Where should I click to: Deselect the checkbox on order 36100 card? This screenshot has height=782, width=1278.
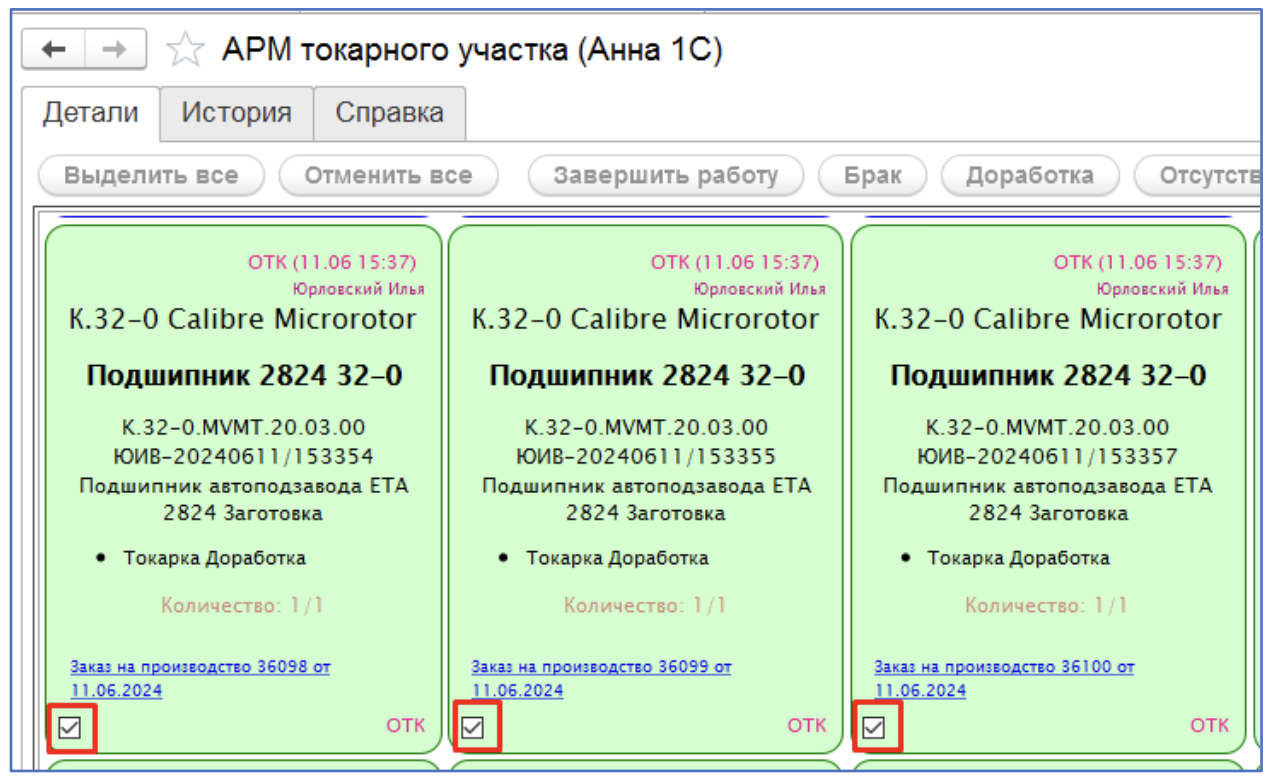coord(874,727)
